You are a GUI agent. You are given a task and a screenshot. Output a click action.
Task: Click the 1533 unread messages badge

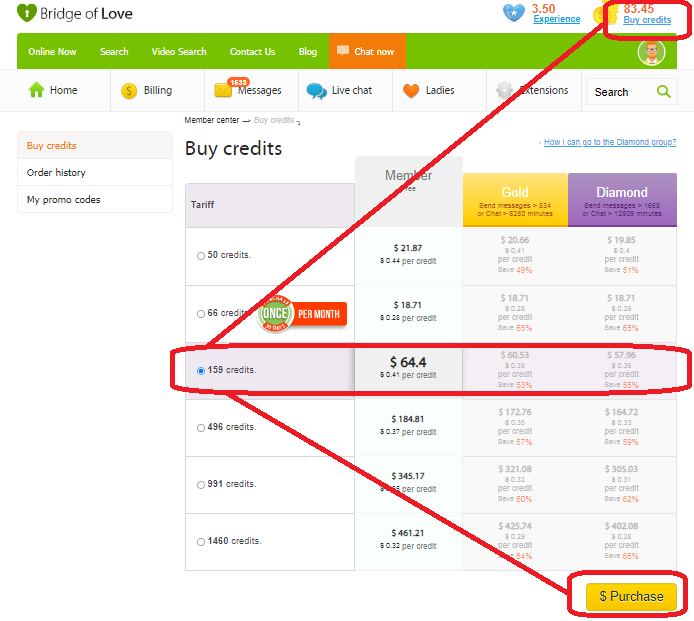point(238,82)
